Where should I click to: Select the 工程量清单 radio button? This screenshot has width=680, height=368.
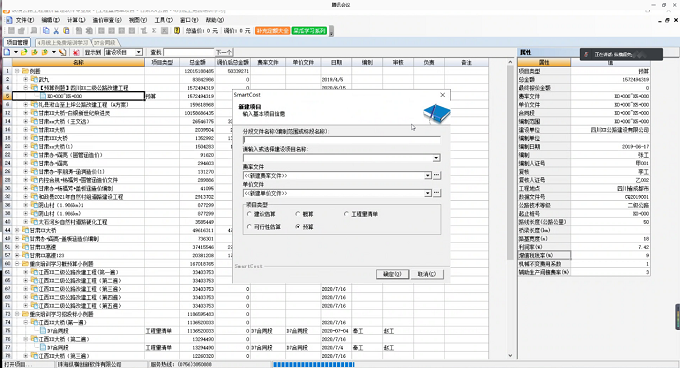point(346,214)
